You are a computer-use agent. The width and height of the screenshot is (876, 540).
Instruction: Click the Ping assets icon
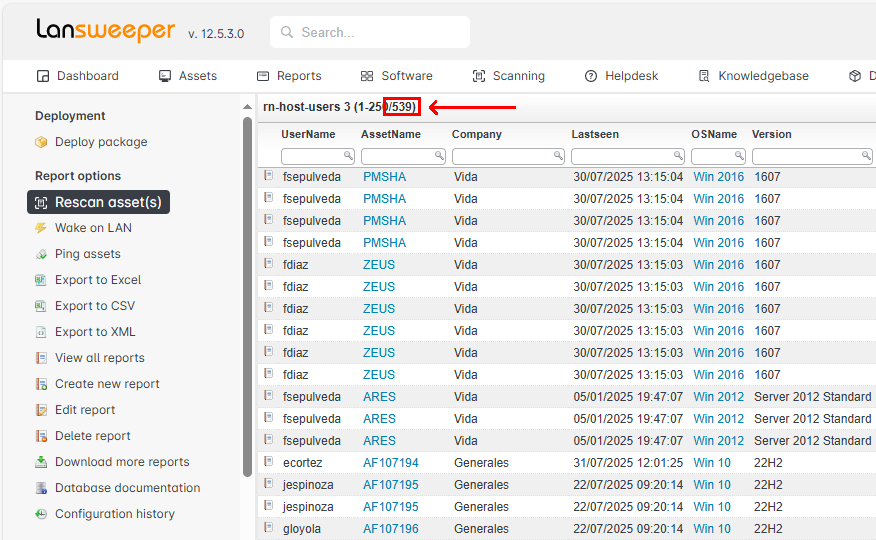[41, 254]
